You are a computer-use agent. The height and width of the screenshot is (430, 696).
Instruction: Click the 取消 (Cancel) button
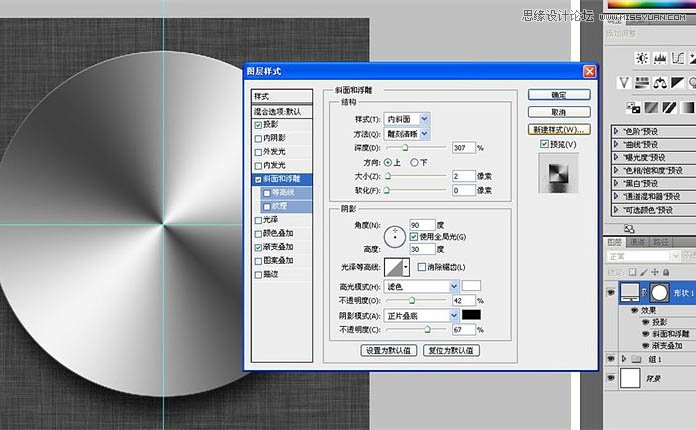point(559,112)
